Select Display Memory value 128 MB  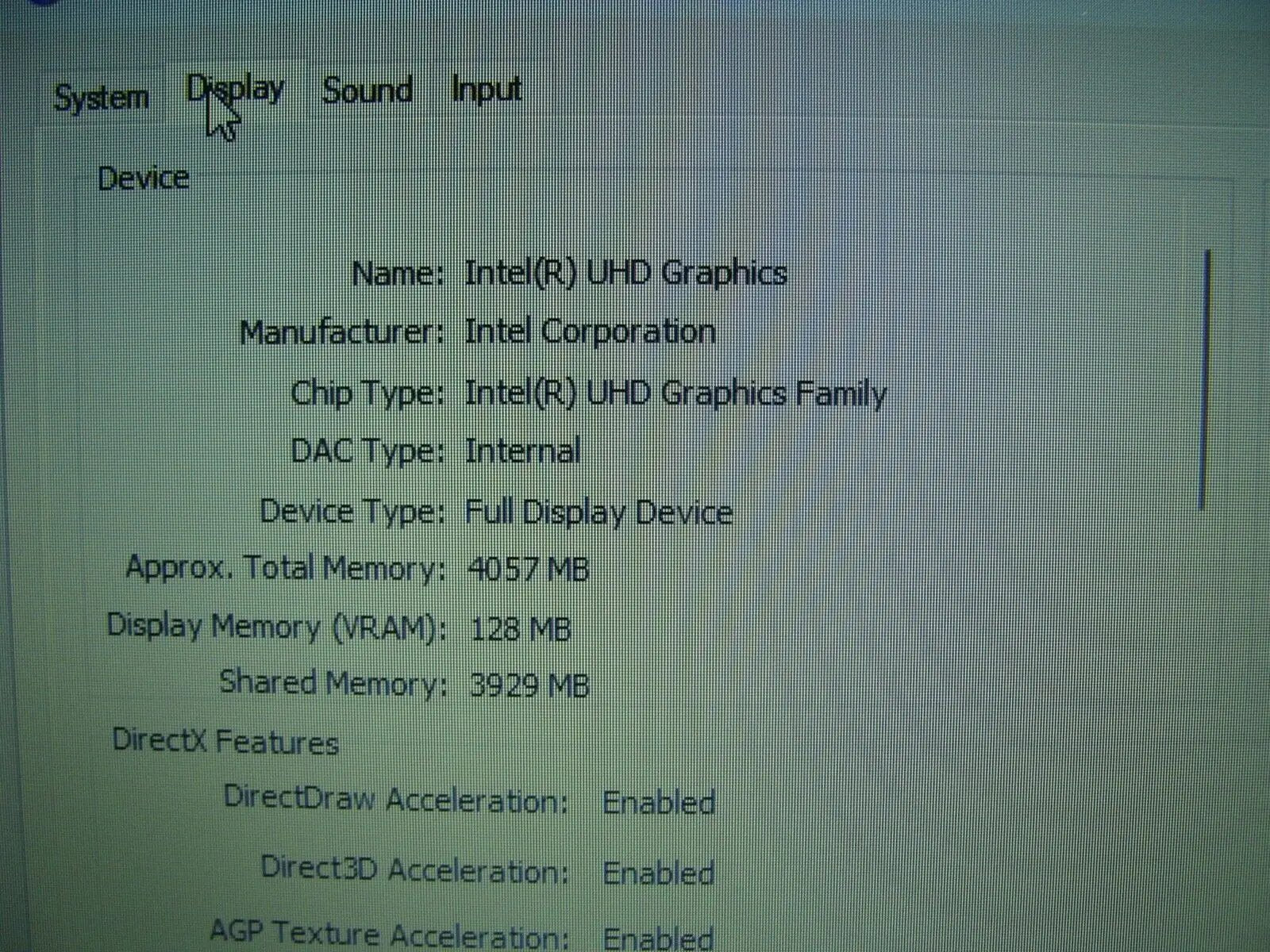click(x=520, y=629)
